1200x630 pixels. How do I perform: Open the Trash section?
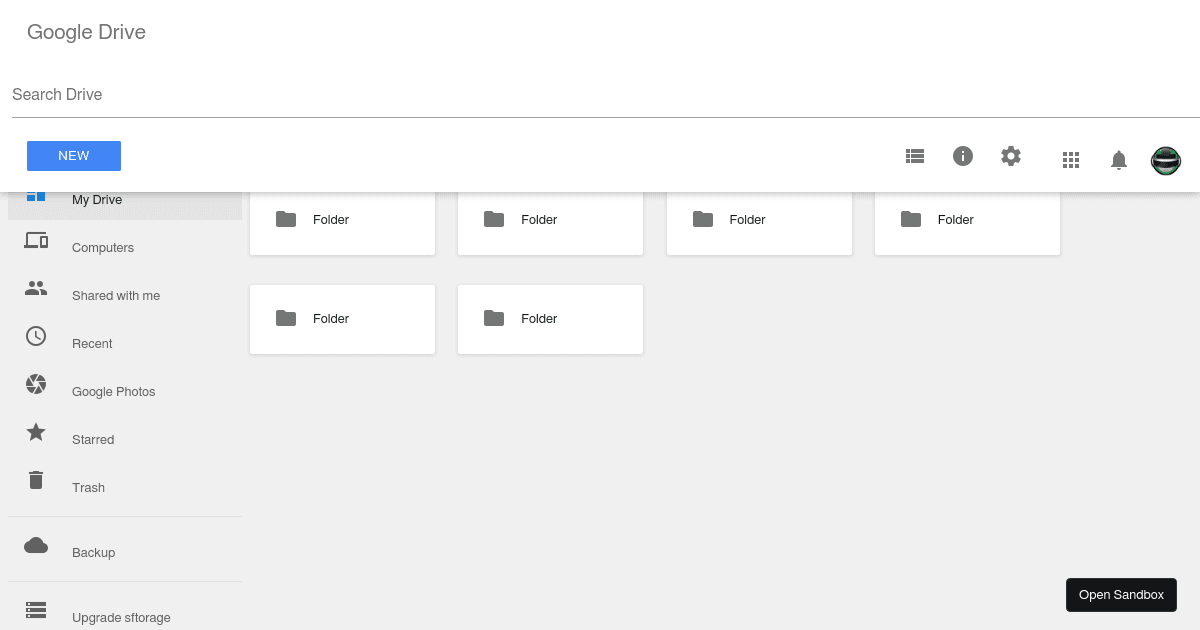coord(88,487)
